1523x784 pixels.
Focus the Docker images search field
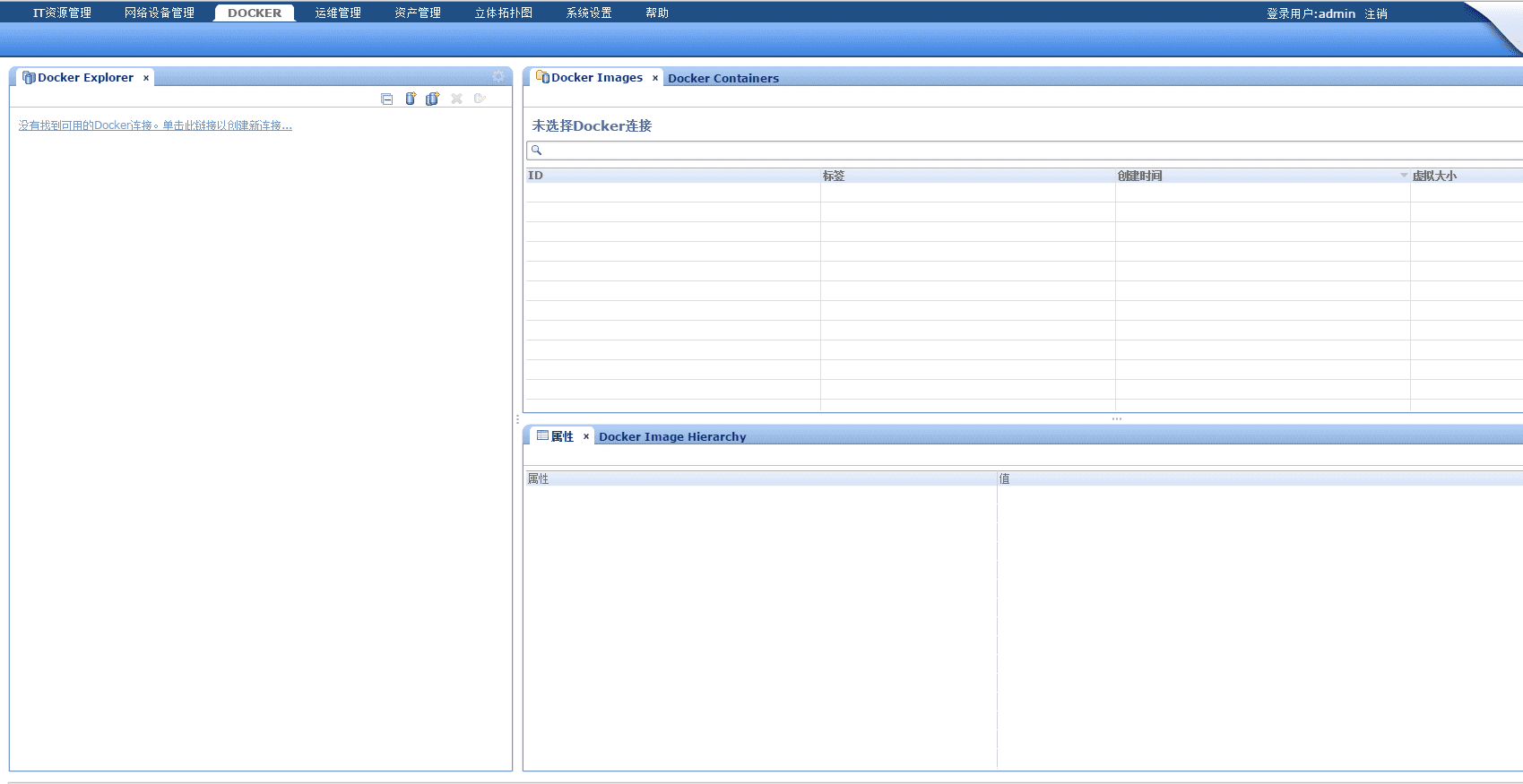tap(1025, 151)
